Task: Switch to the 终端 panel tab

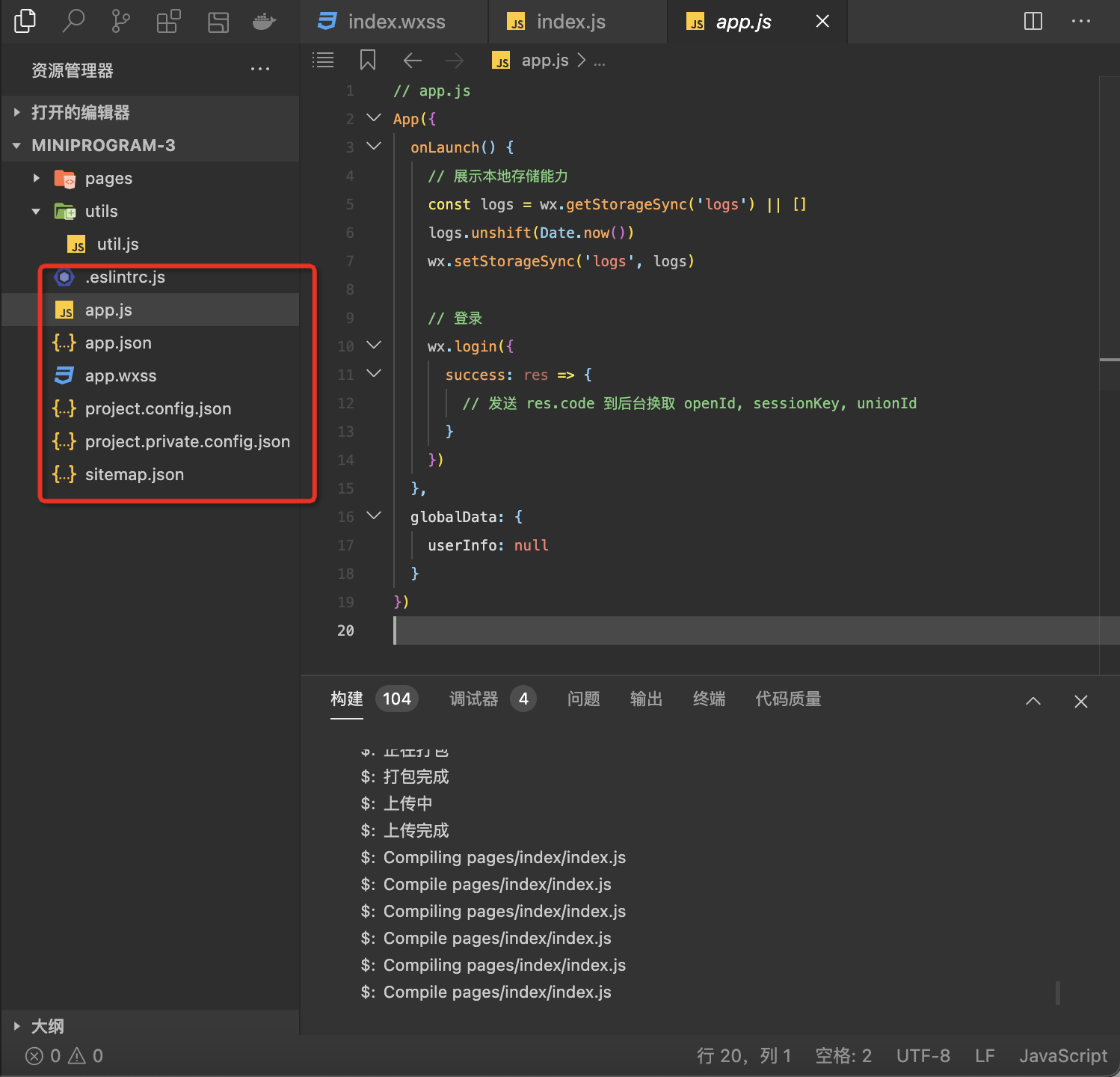Action: 710,699
